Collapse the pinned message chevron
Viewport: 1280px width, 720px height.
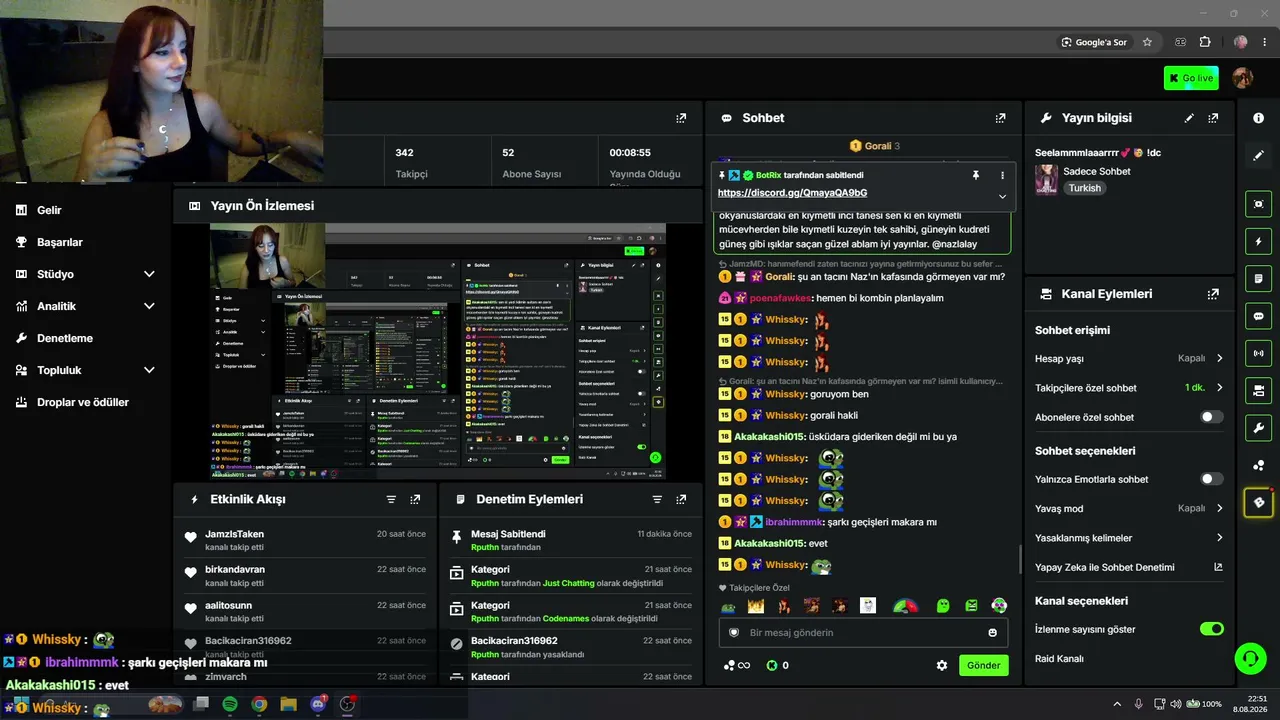point(1002,196)
